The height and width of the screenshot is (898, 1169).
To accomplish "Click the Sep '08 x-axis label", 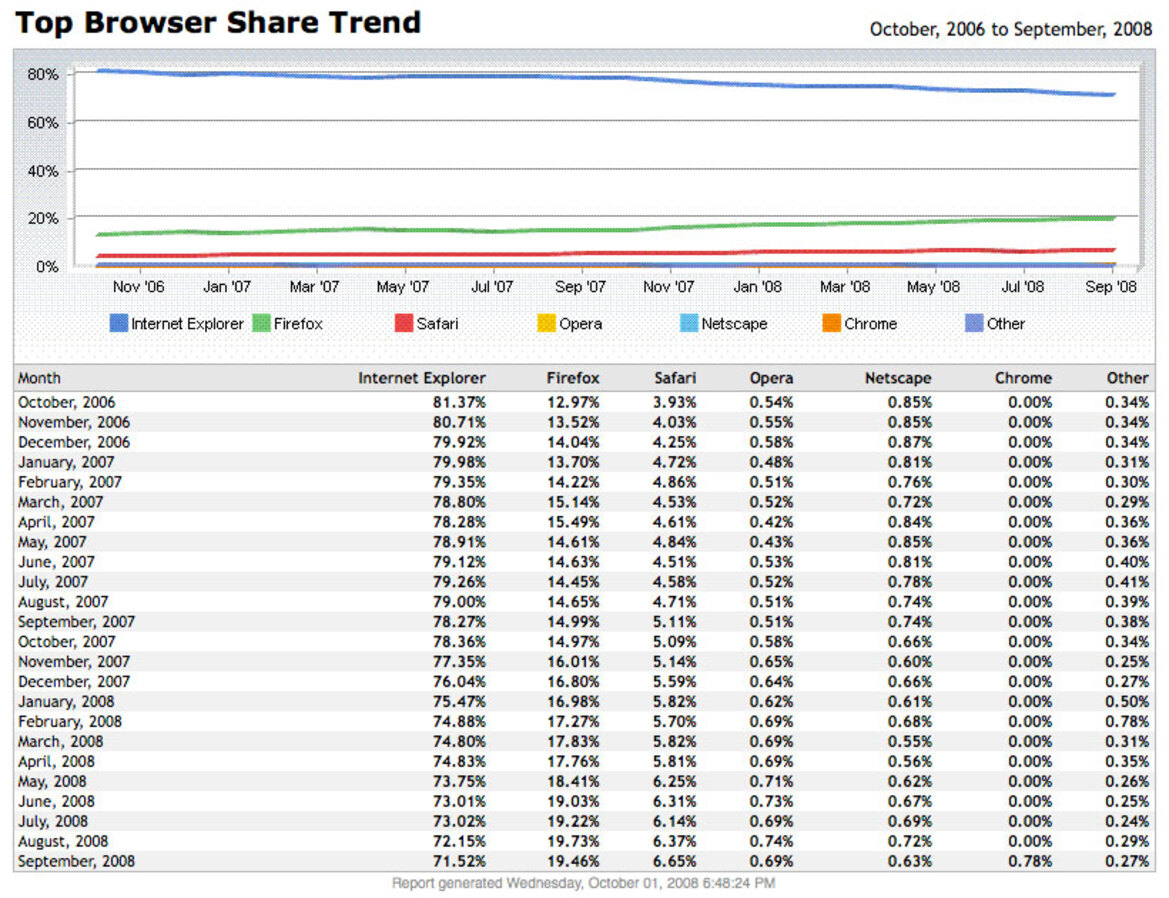I will (x=1111, y=287).
